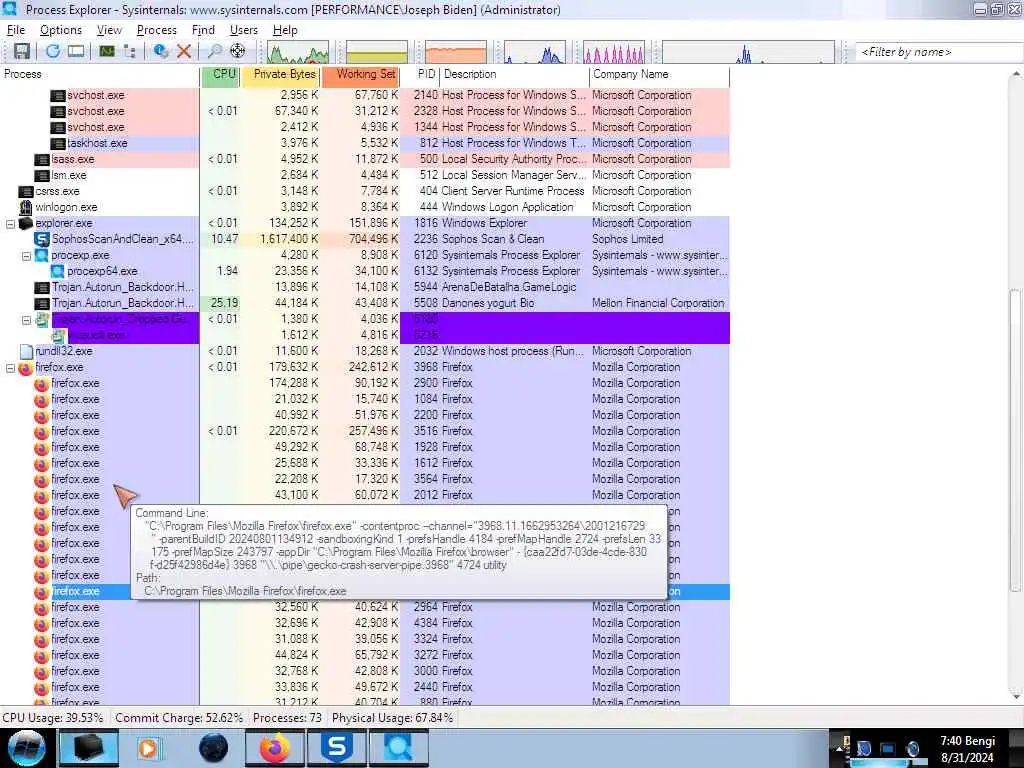Open the Users menu
The height and width of the screenshot is (768, 1024).
coord(244,30)
